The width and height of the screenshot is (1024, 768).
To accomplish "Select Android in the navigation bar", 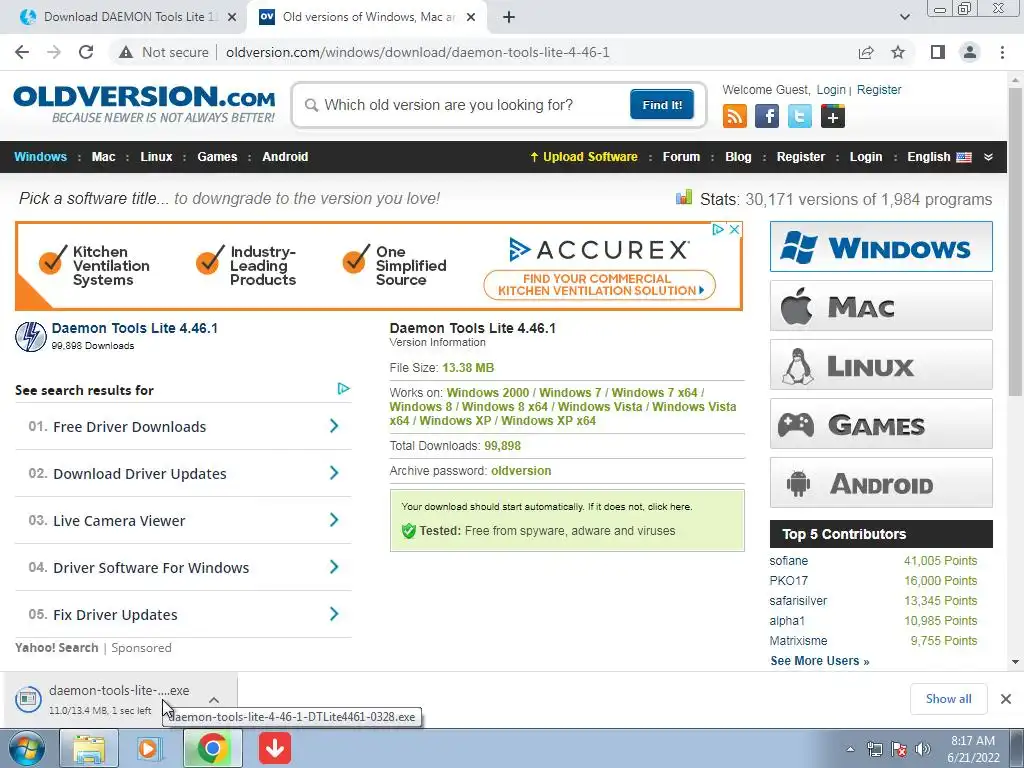I will [x=285, y=157].
